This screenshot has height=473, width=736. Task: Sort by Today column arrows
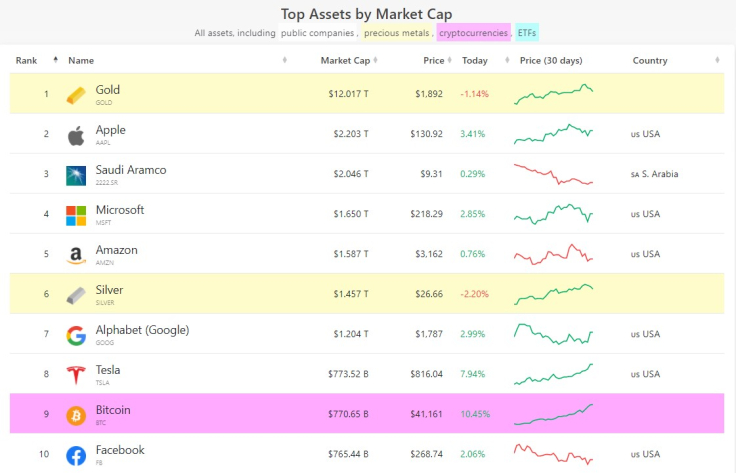[507, 60]
